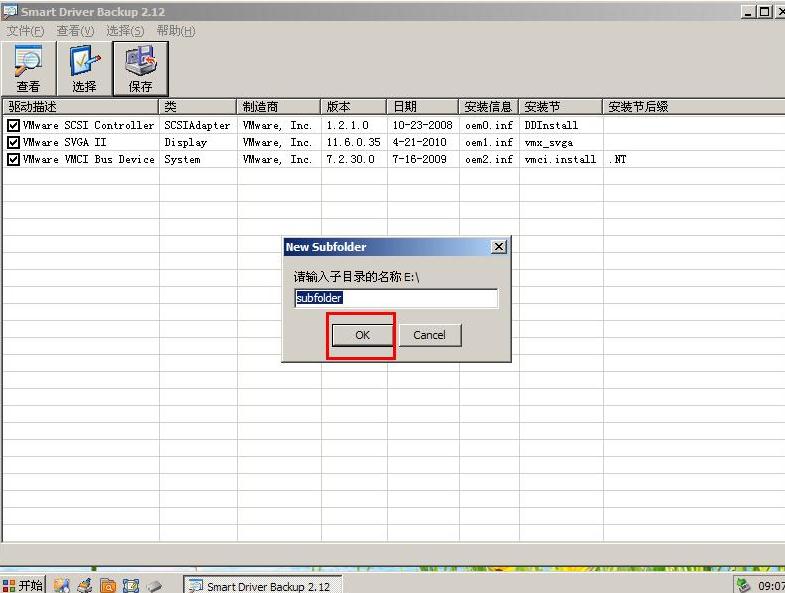Click the oem0.inf cell

[489, 125]
